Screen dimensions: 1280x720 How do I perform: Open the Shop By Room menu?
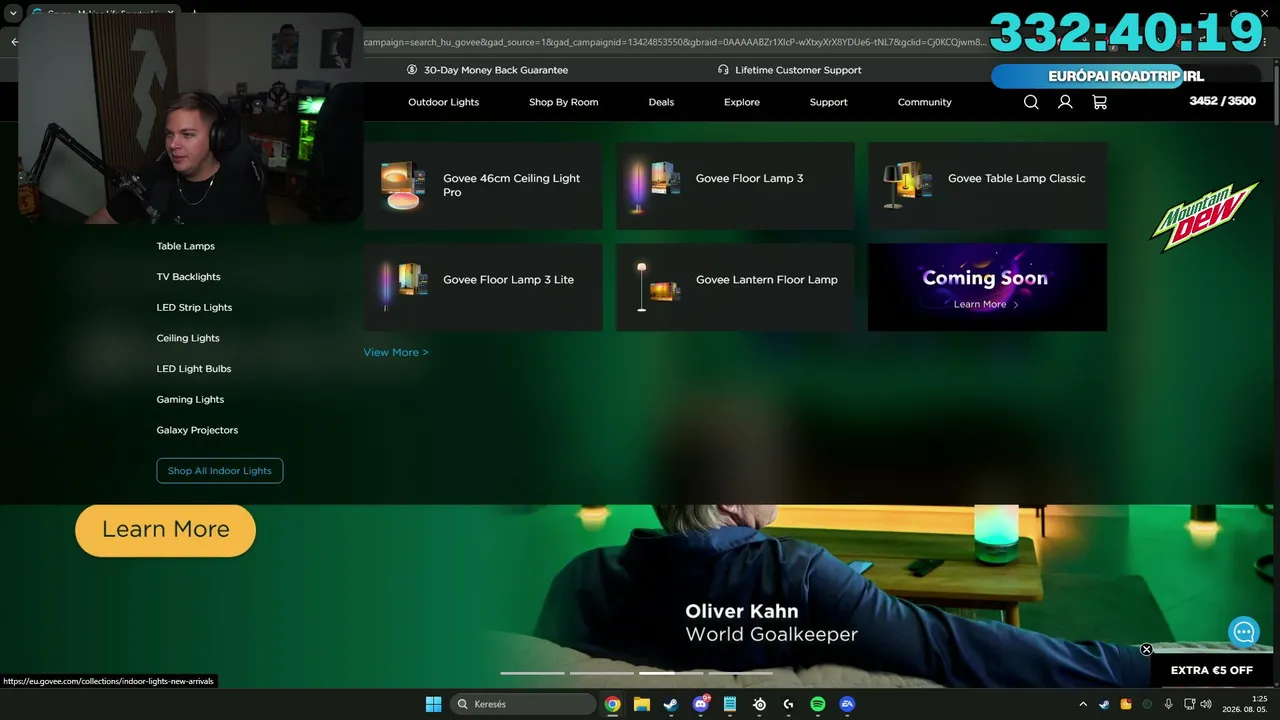pos(563,102)
